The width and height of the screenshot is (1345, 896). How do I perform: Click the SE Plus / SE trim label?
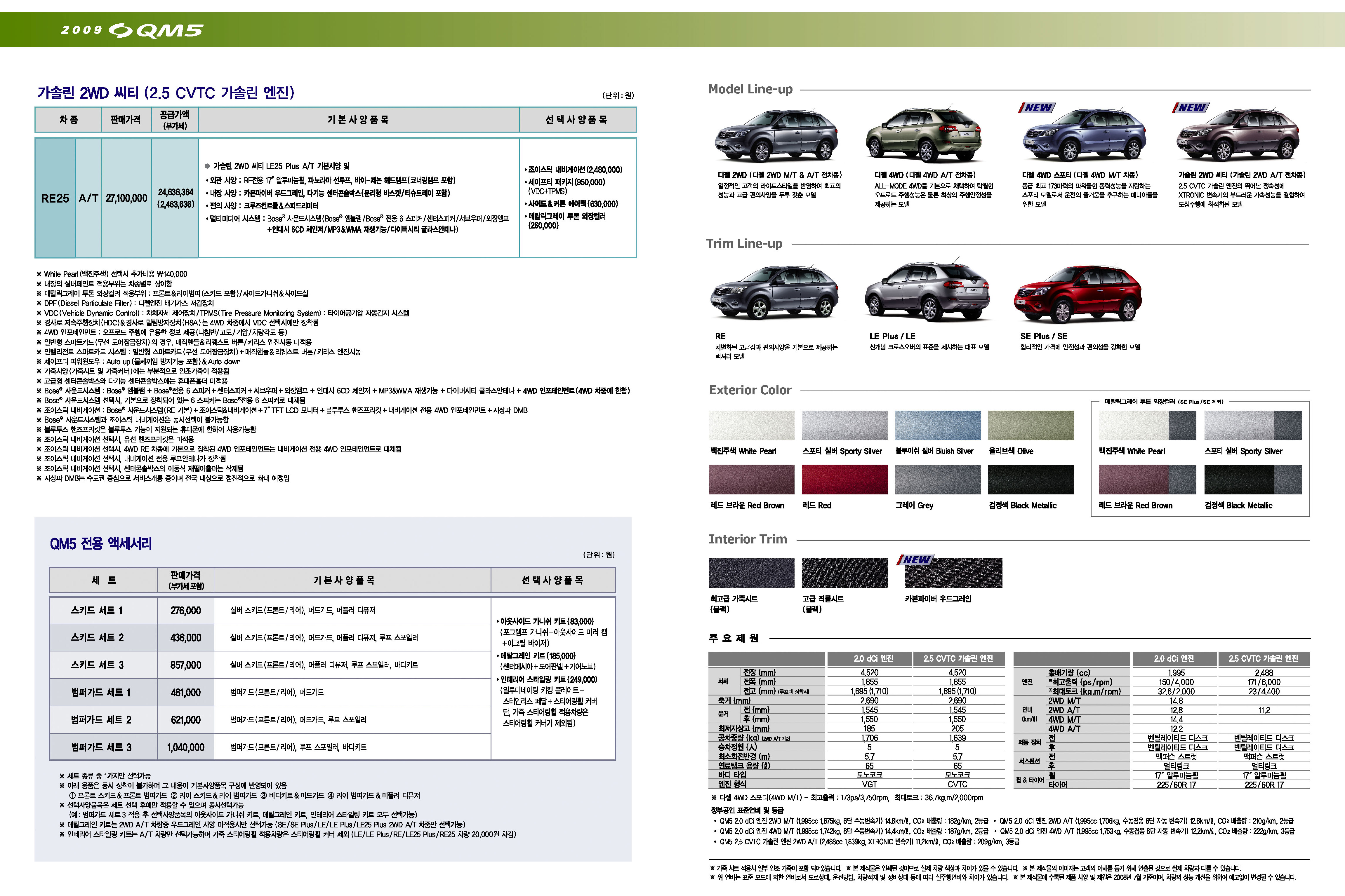click(x=1044, y=336)
